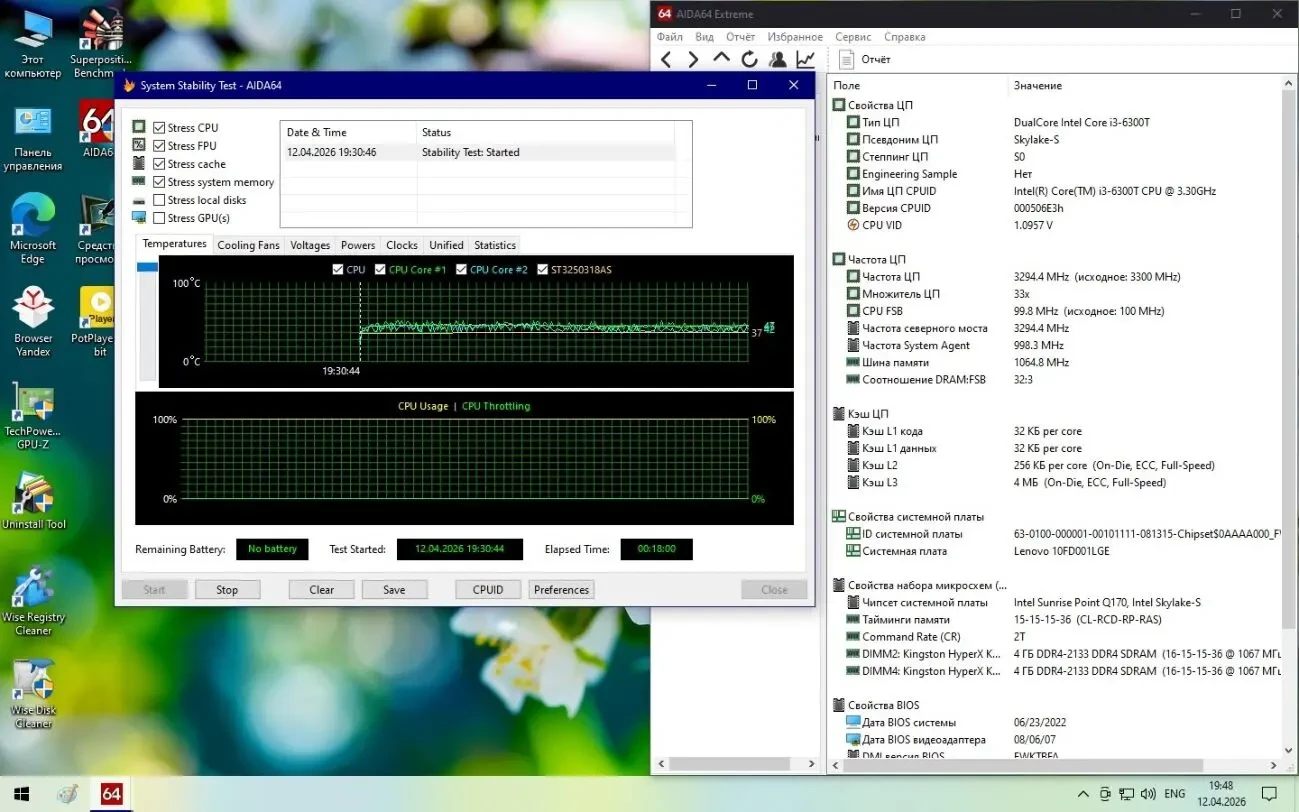
Task: Select the CPUID button in Stability Test
Action: point(487,589)
